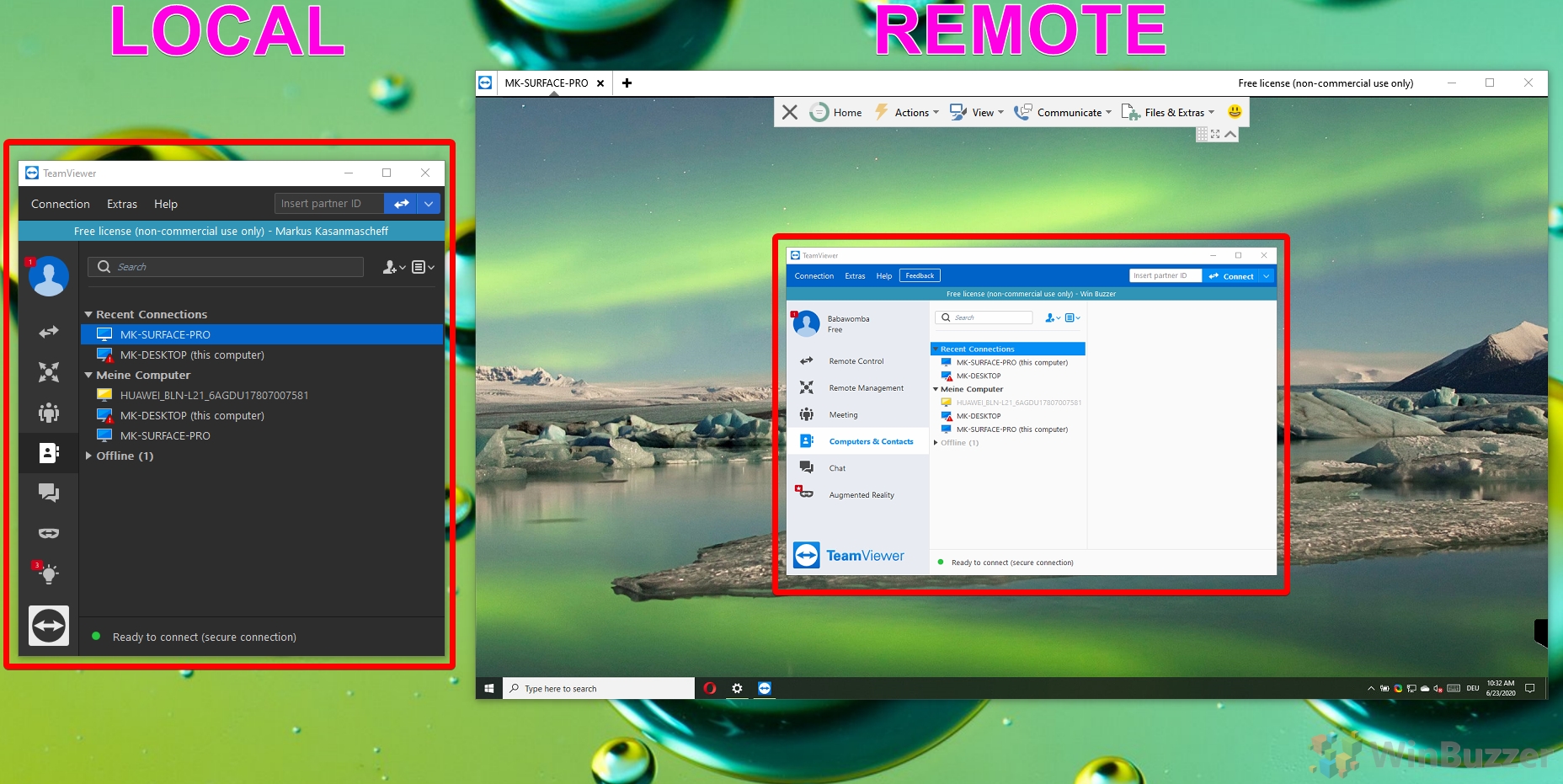Click the Search field in local TeamViewer

226,267
